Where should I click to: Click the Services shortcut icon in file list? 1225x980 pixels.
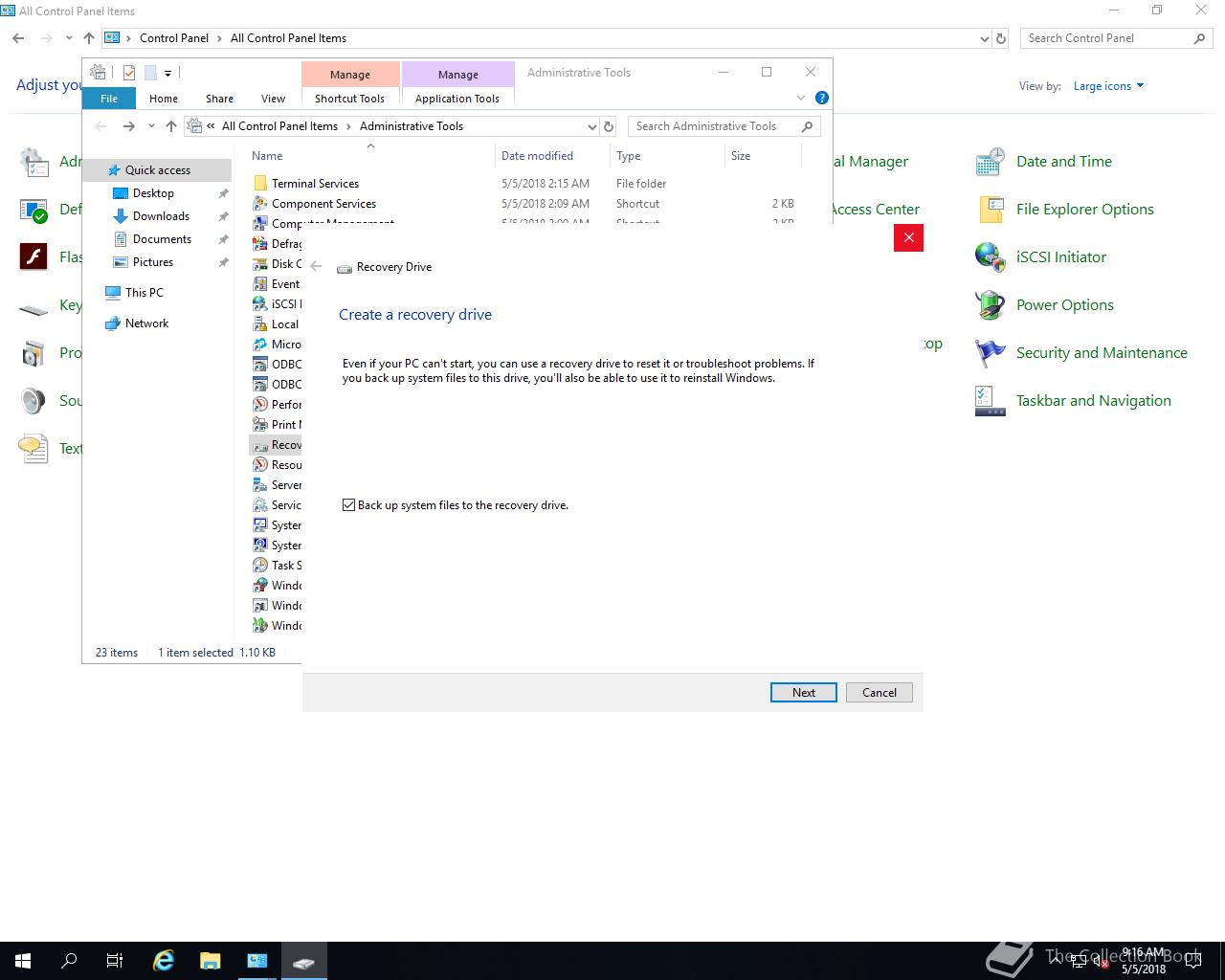tap(259, 505)
